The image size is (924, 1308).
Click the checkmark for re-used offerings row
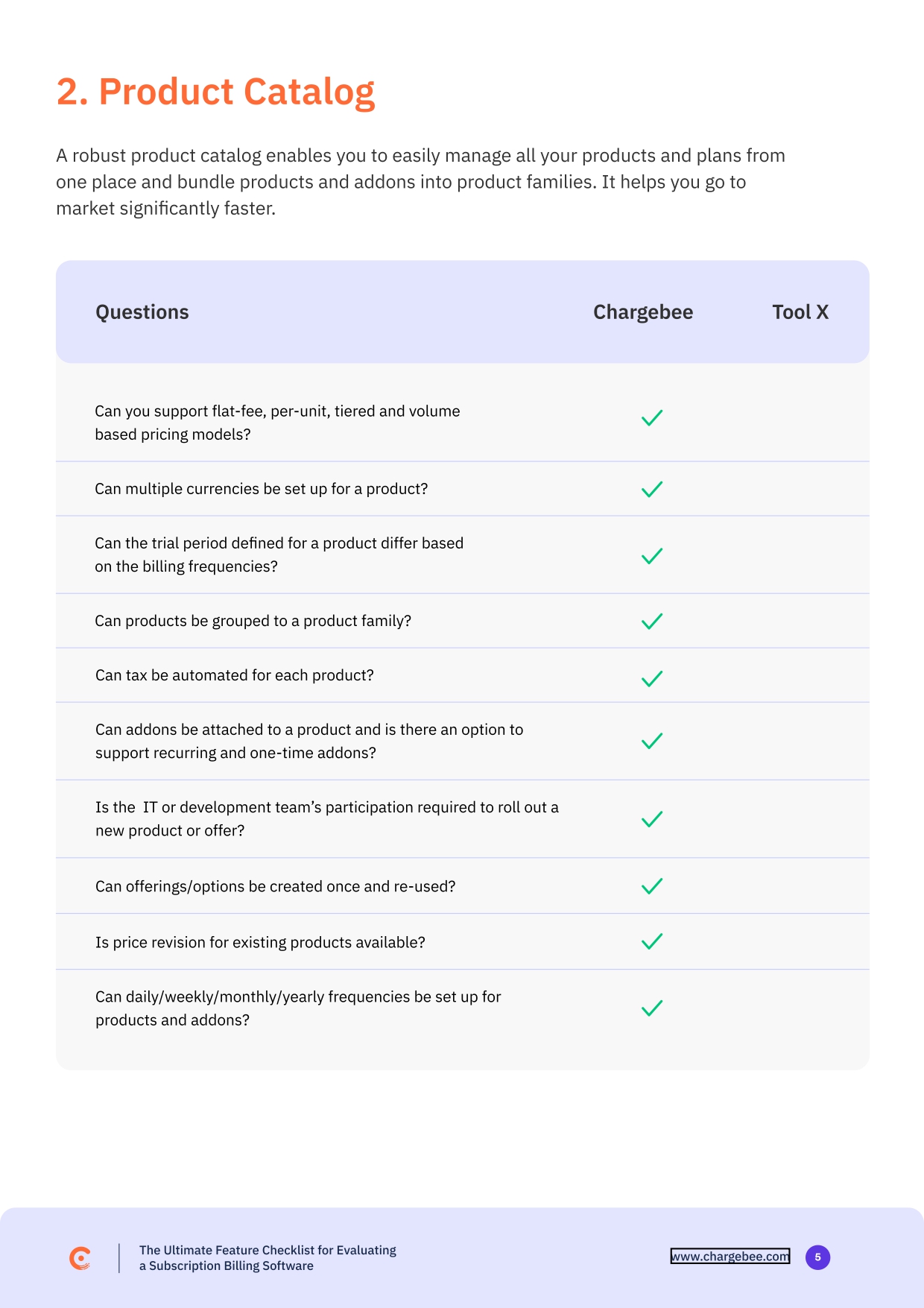coord(652,886)
